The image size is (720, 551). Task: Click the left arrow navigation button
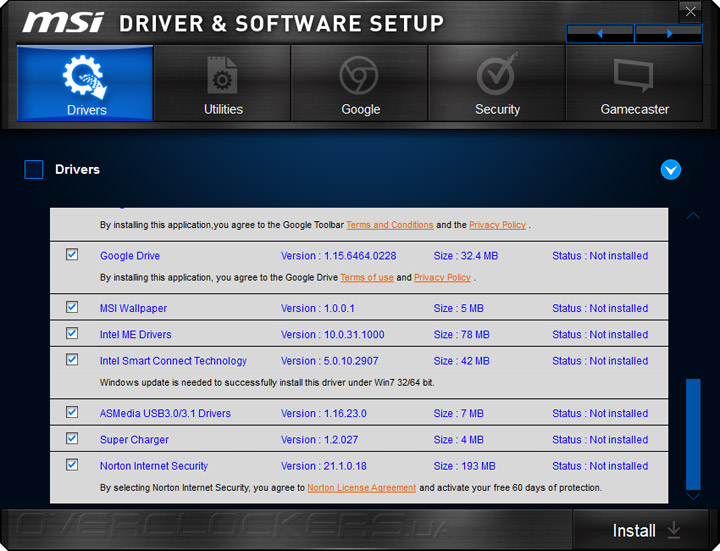[x=599, y=34]
